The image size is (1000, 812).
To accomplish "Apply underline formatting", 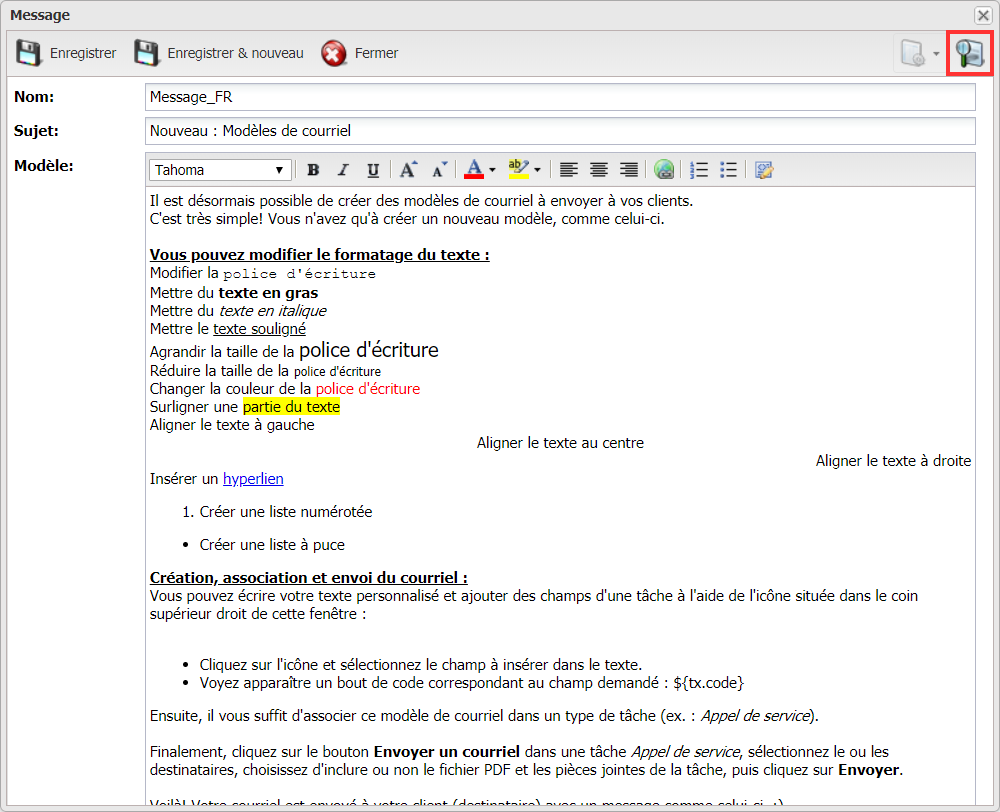I will 373,170.
